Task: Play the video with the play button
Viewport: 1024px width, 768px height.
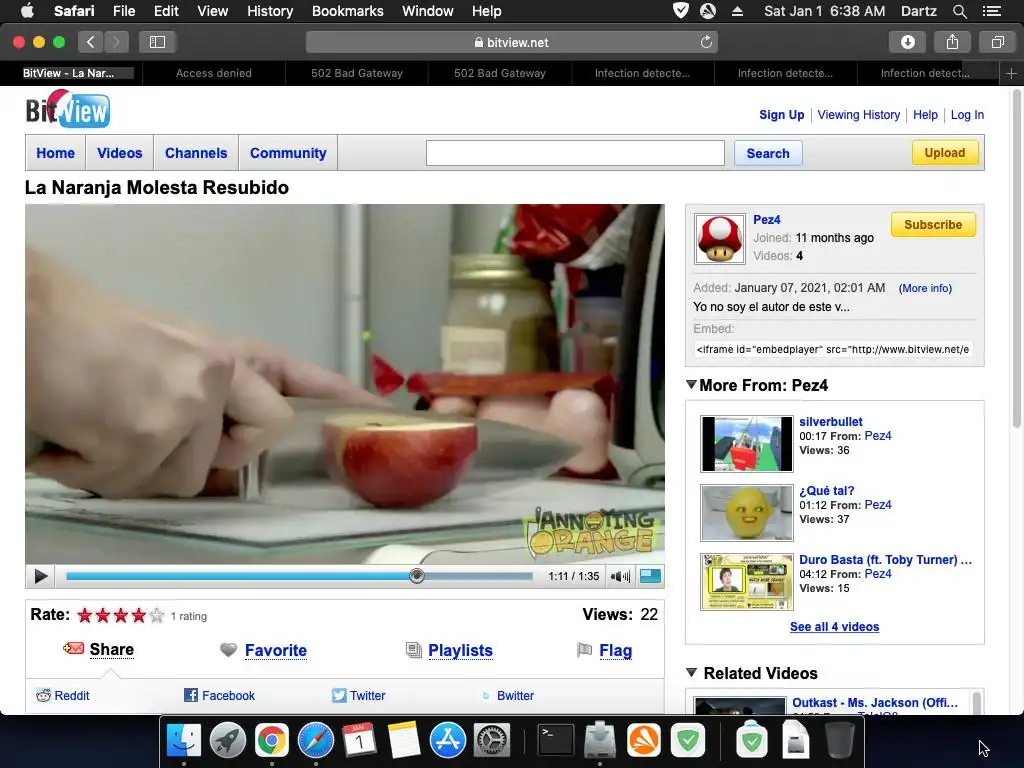Action: [x=40, y=576]
